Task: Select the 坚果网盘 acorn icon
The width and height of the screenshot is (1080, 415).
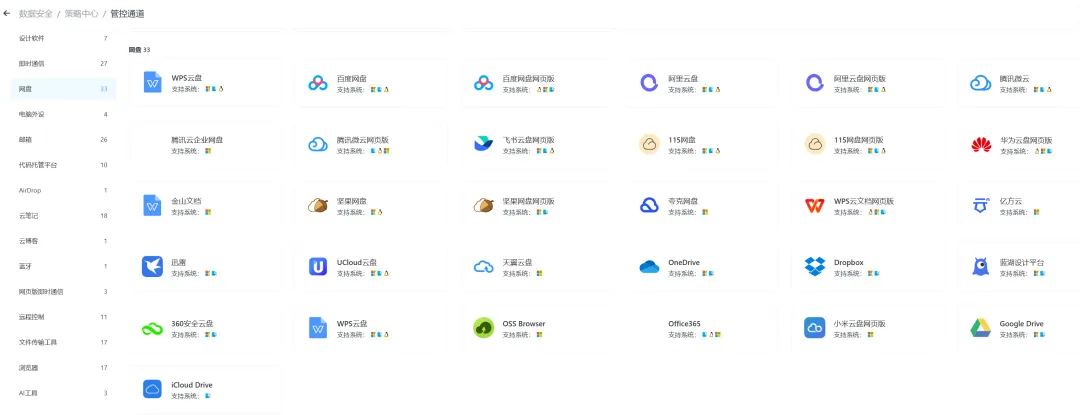Action: (x=318, y=205)
